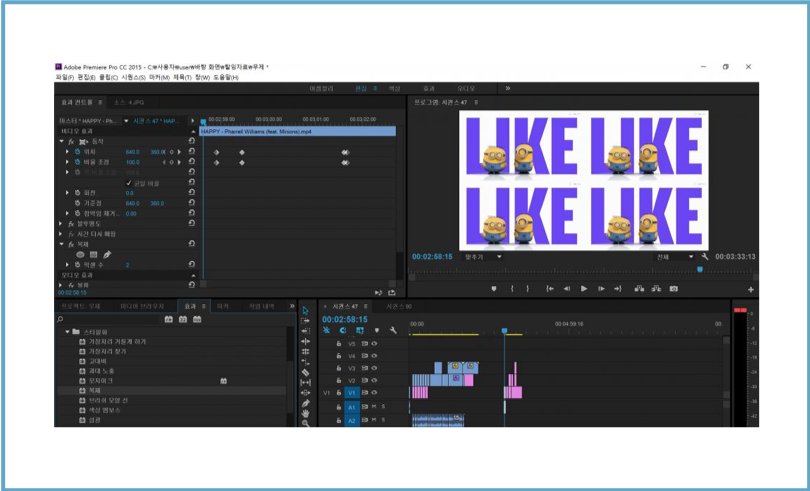The width and height of the screenshot is (810, 491).
Task: Open the 맞추기 zoom level dropdown
Action: point(482,257)
